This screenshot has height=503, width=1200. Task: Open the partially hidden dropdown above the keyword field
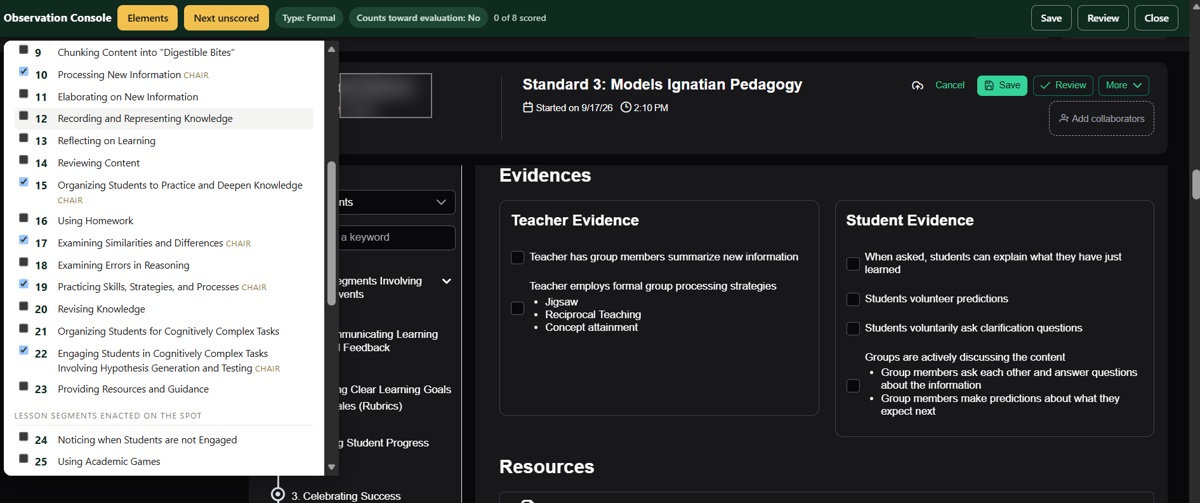[x=395, y=202]
